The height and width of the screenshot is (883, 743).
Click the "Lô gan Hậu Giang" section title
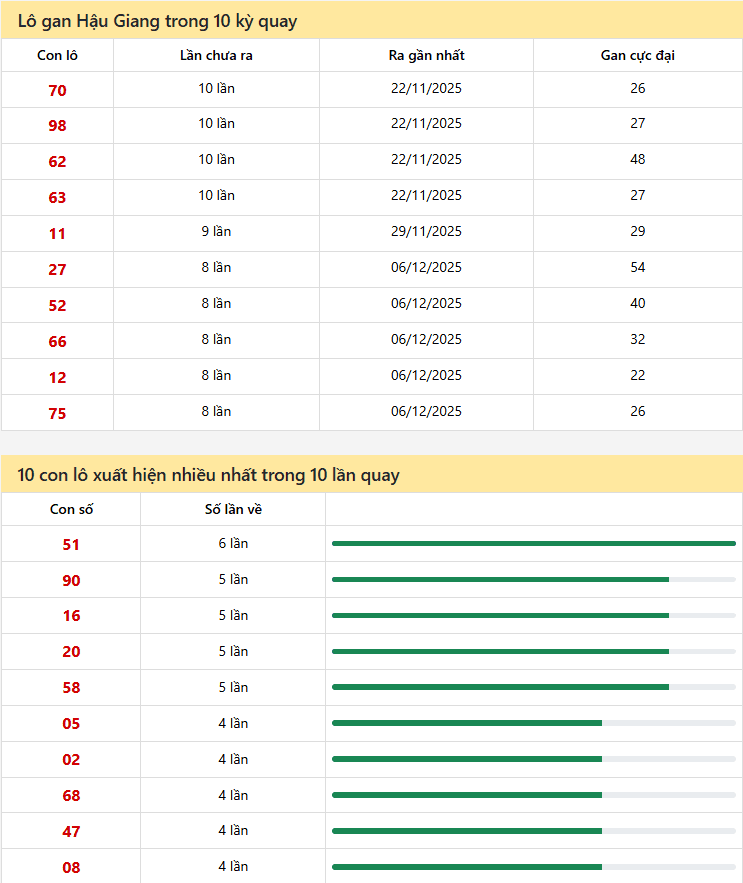pyautogui.click(x=157, y=21)
